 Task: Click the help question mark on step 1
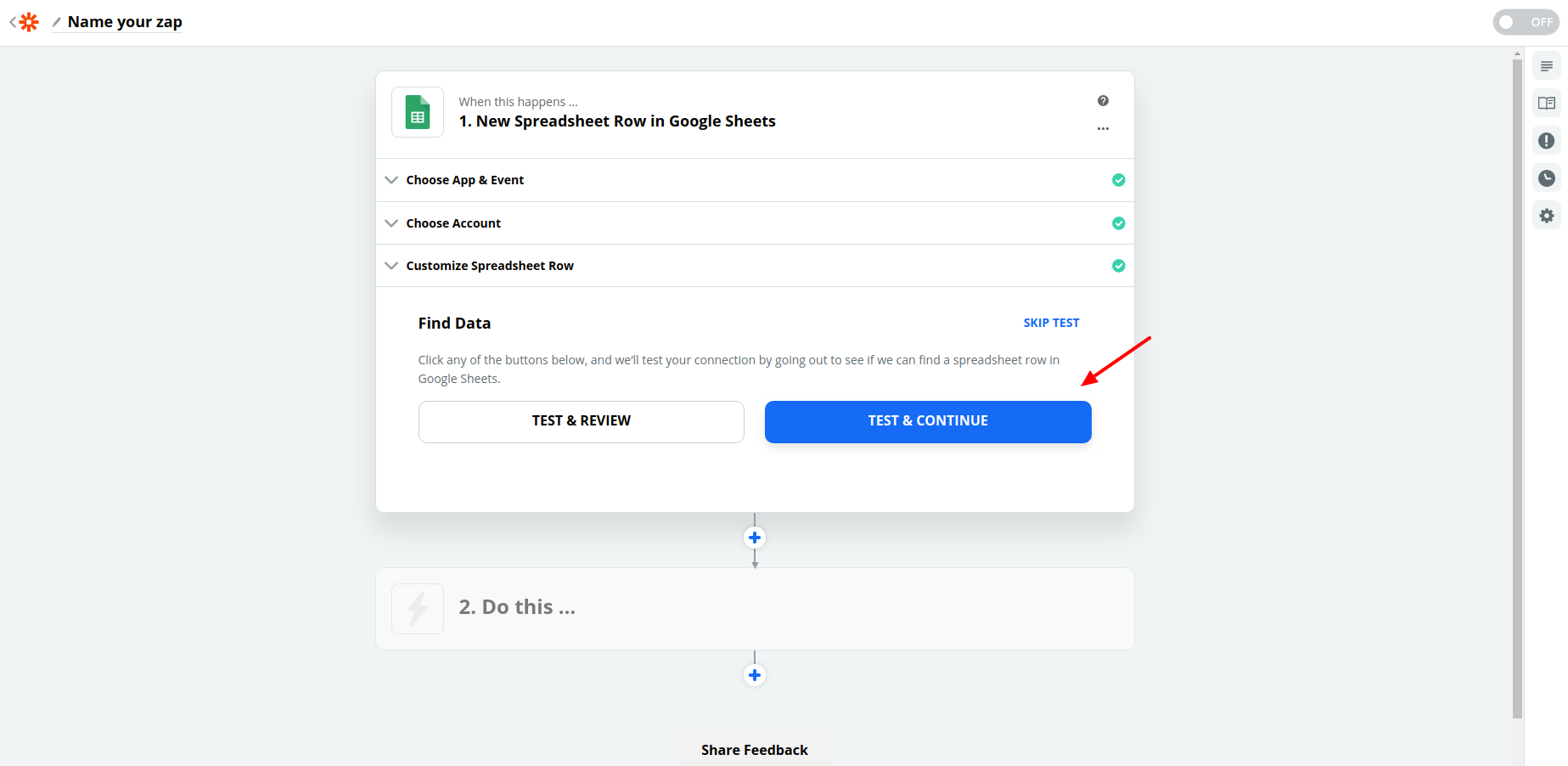click(x=1103, y=100)
